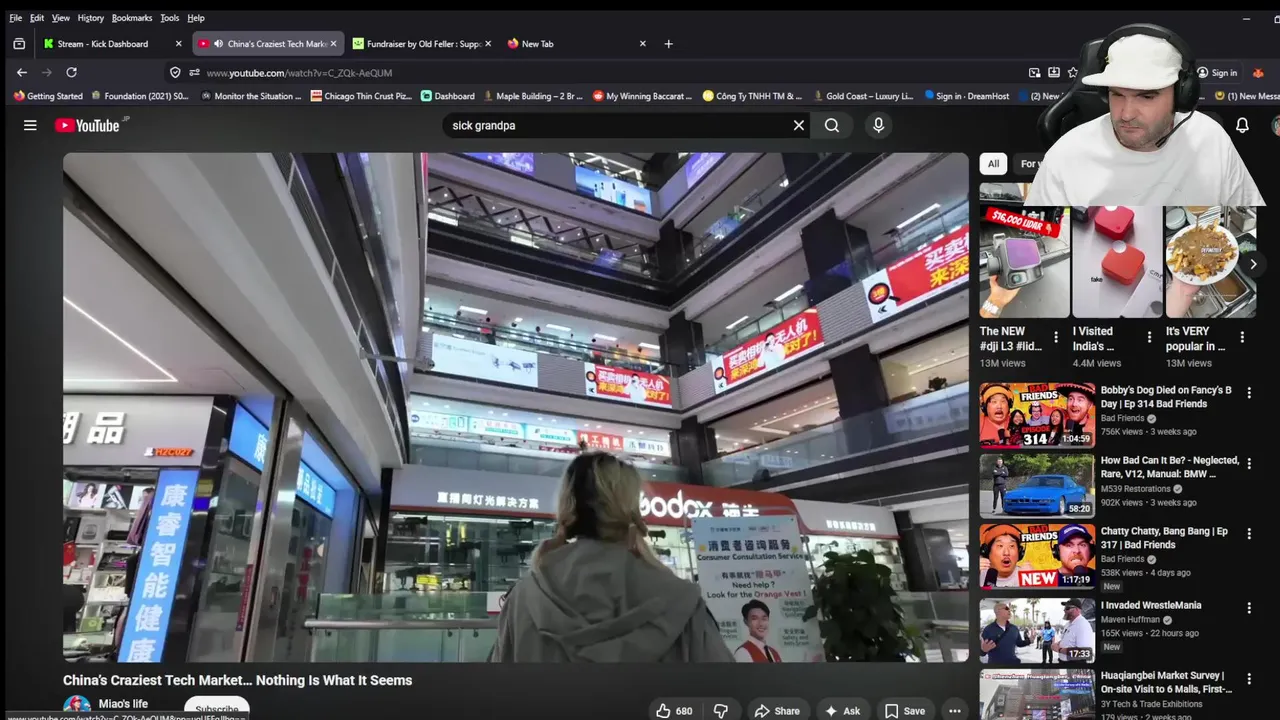Image resolution: width=1280 pixels, height=720 pixels.
Task: Clear the 'sick grandpa' search text
Action: pos(799,125)
